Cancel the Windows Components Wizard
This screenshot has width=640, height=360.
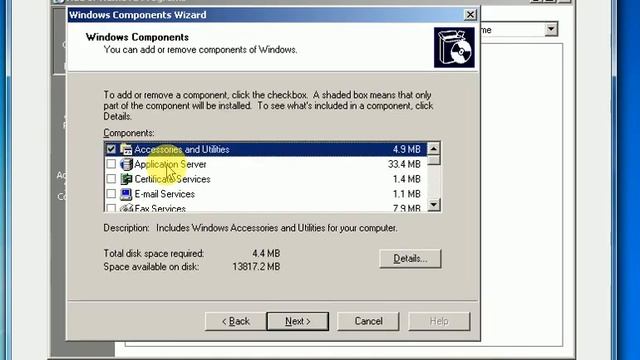(x=368, y=322)
